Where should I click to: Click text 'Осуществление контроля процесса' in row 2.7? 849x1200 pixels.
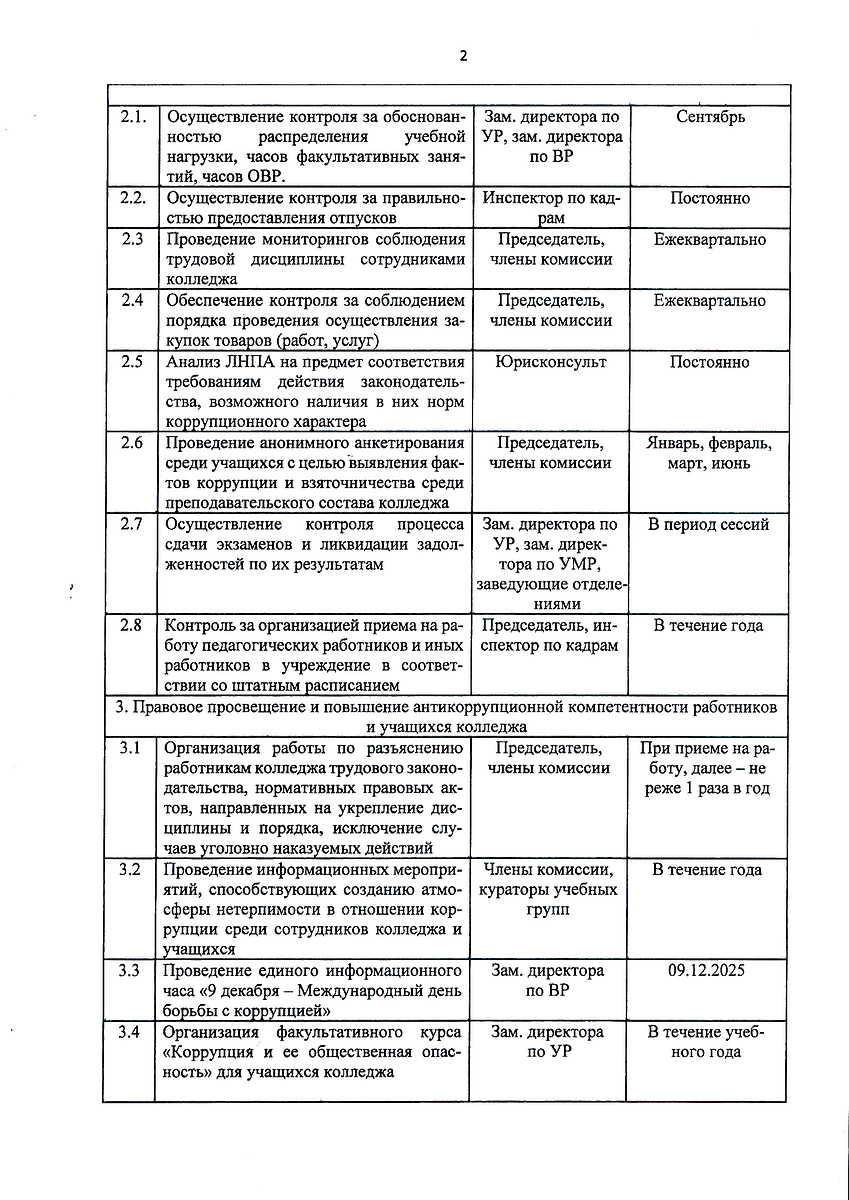click(x=315, y=524)
